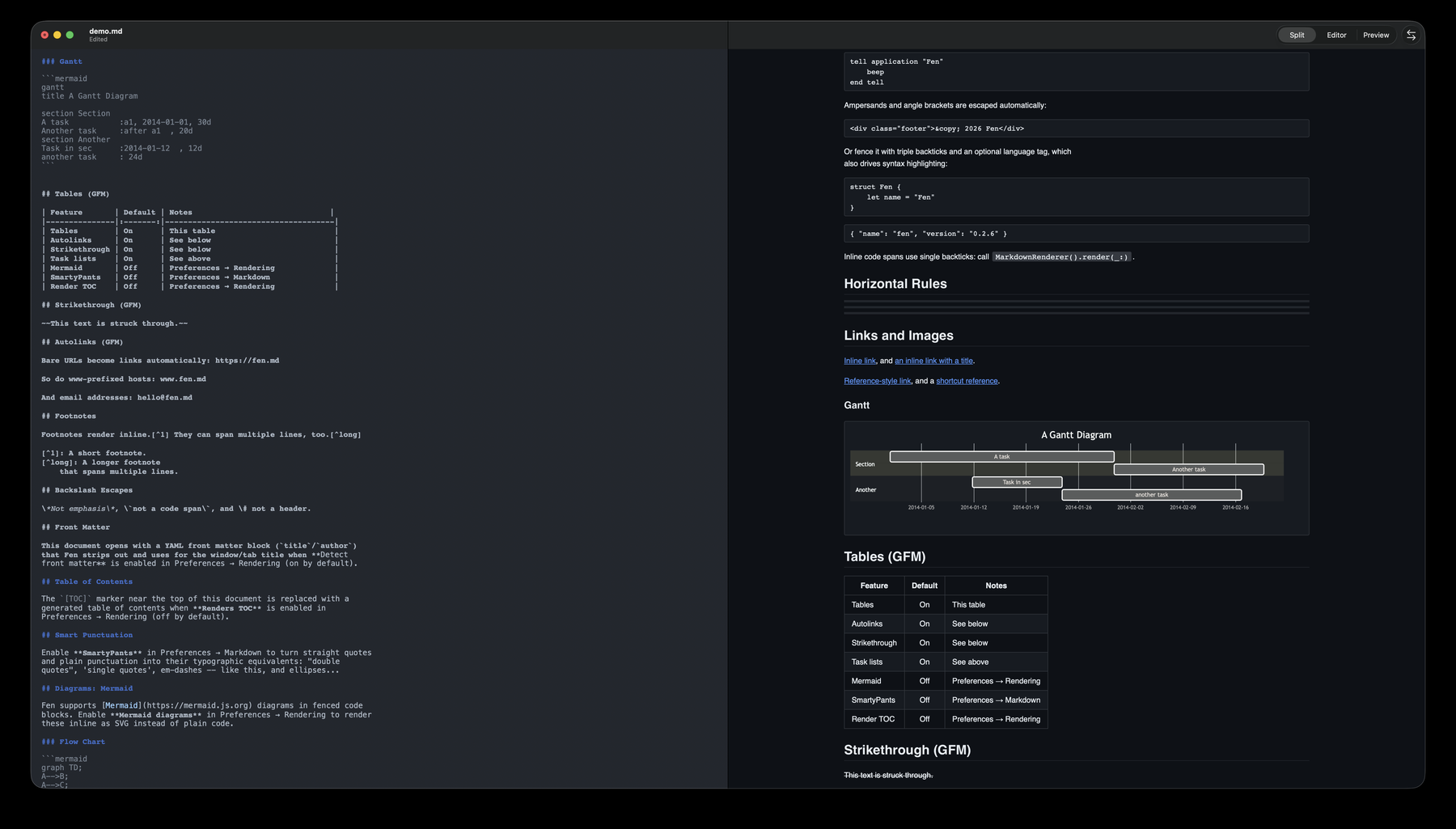This screenshot has height=829, width=1456.
Task: Click "A Gantt Diagram" chart title
Action: 1076,435
